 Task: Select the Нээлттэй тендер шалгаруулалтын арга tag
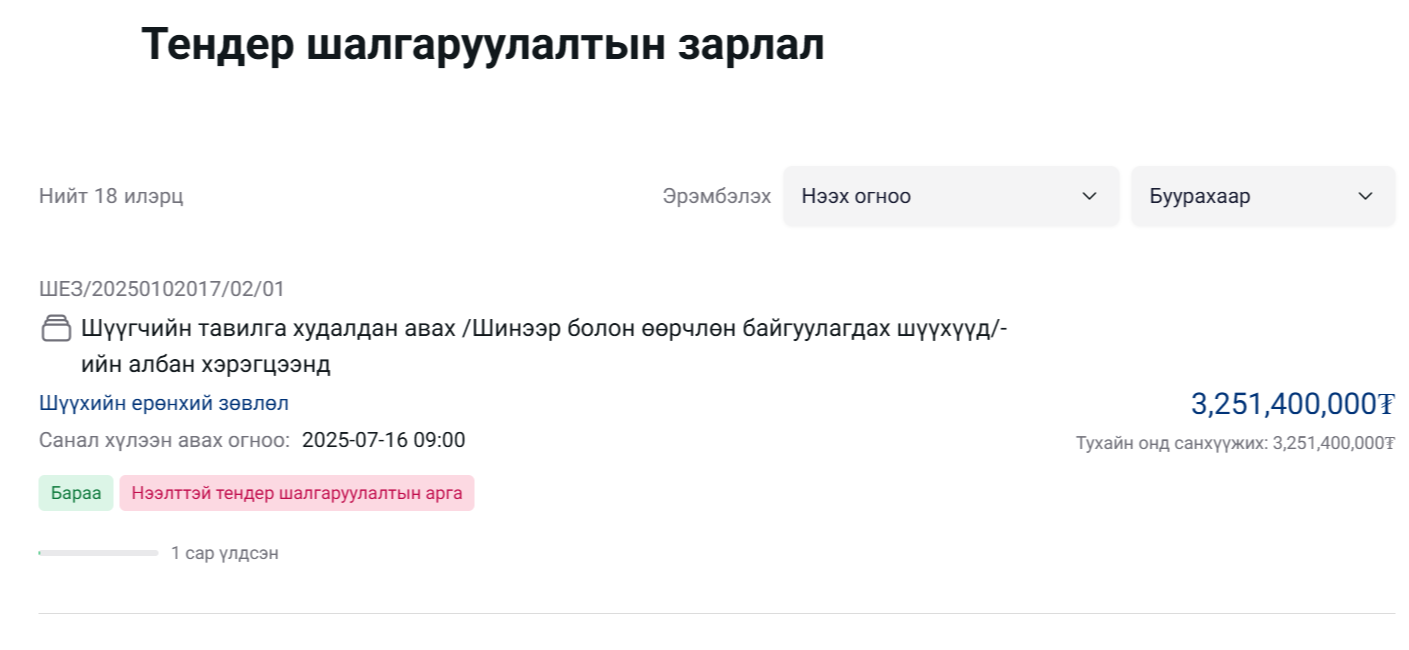coord(297,493)
